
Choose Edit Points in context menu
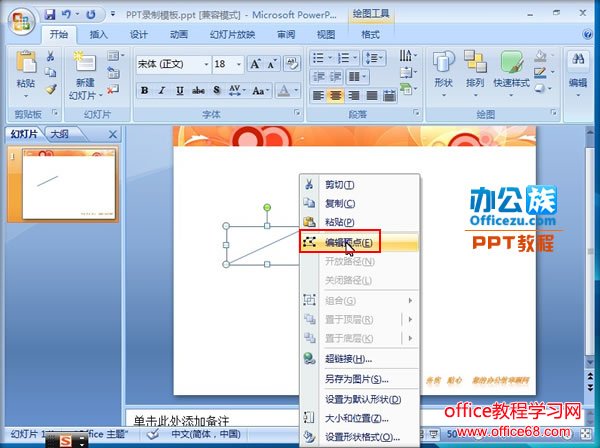tap(359, 243)
